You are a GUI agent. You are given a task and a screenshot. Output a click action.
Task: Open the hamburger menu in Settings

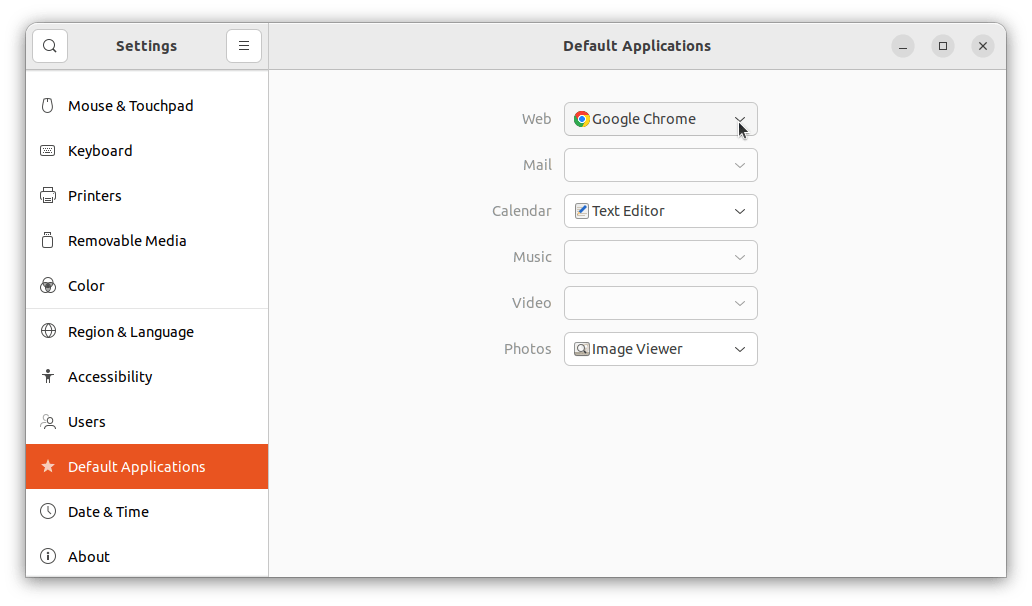pyautogui.click(x=244, y=45)
